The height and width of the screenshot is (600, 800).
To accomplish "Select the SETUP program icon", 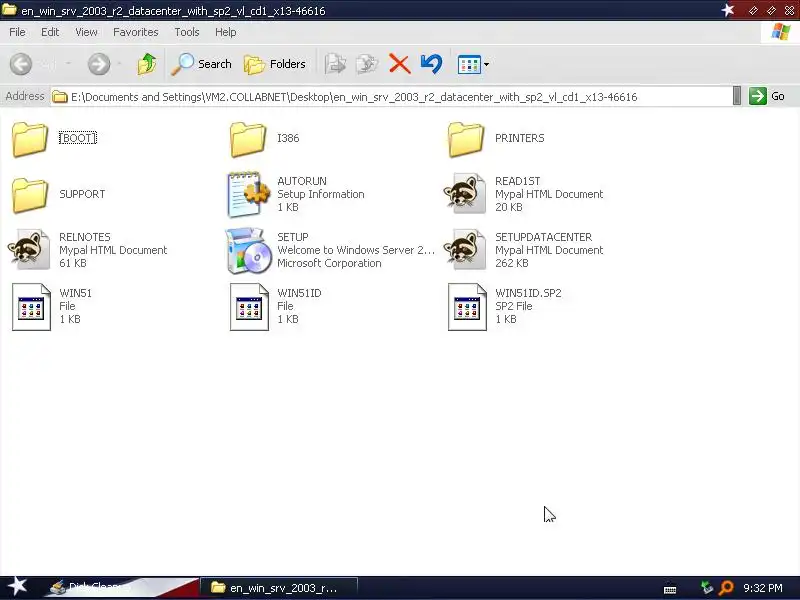I will [x=248, y=251].
